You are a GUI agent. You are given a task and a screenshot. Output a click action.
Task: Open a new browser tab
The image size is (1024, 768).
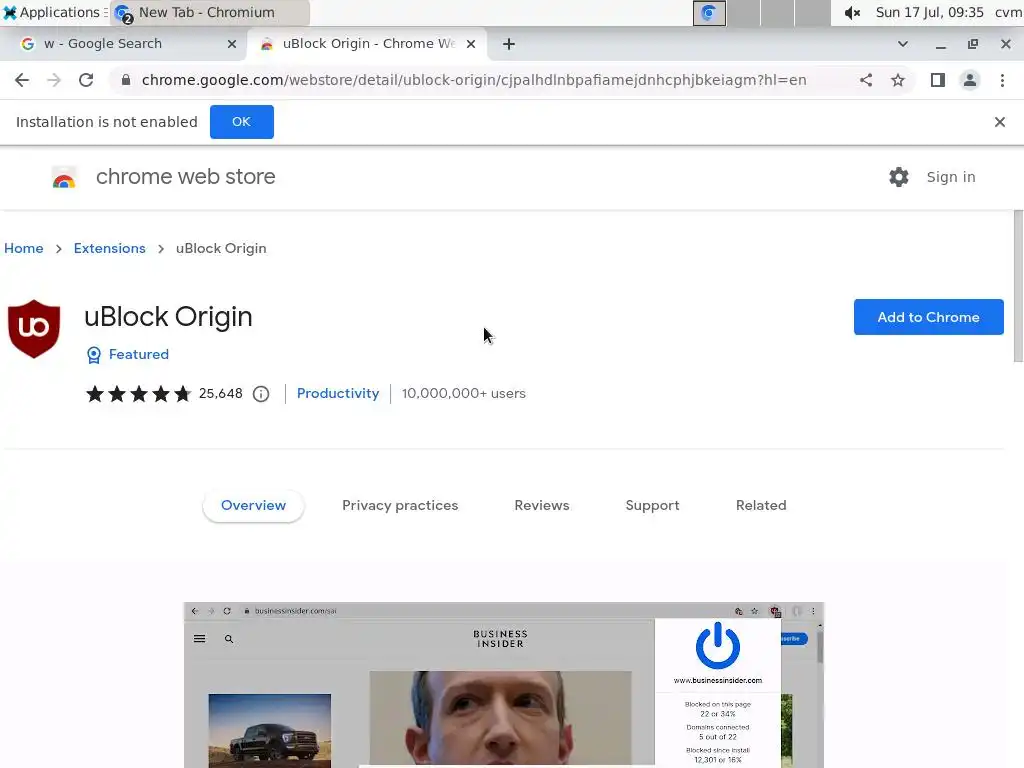click(509, 44)
